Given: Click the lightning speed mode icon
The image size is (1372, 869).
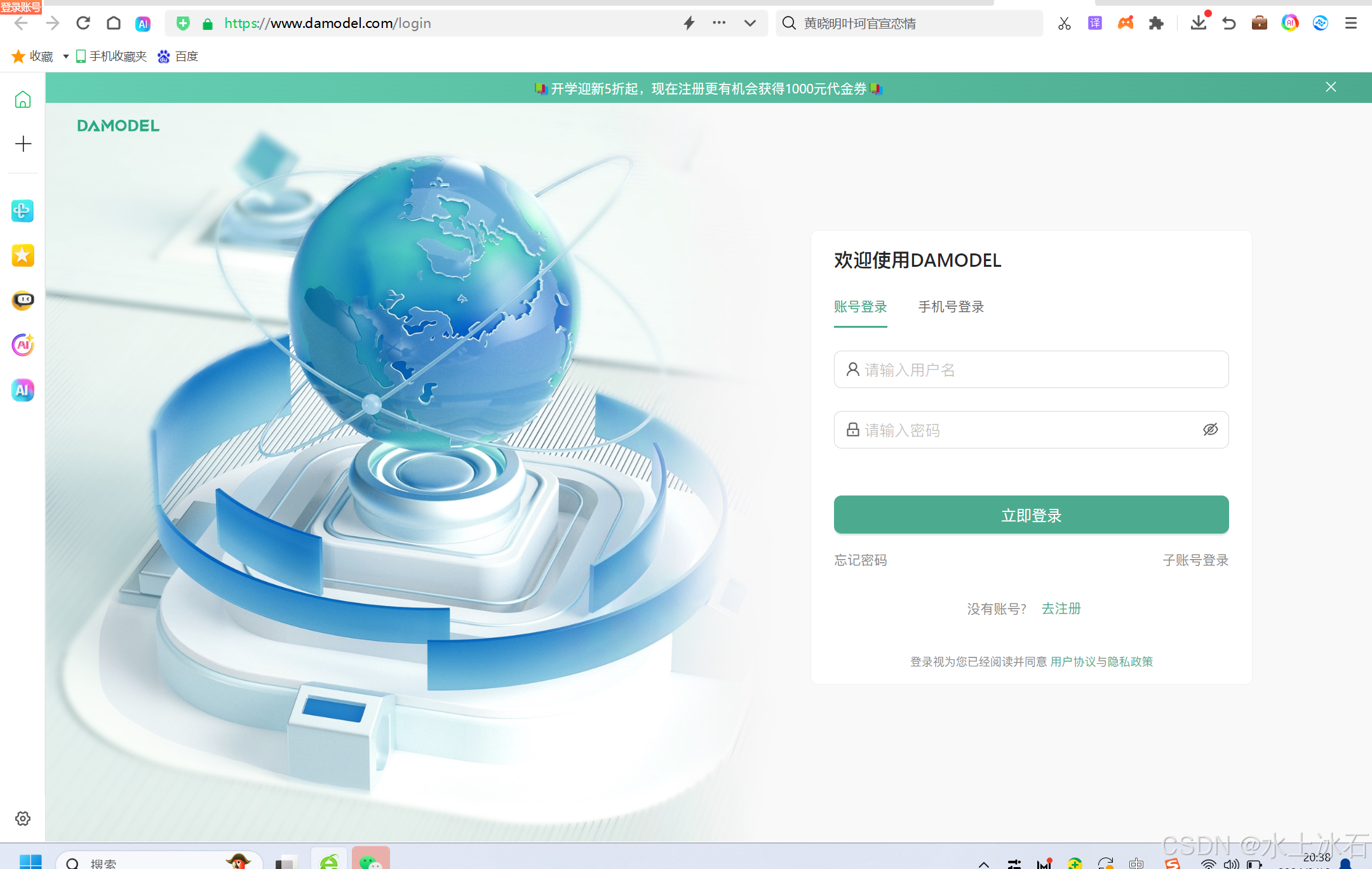Looking at the screenshot, I should point(689,24).
